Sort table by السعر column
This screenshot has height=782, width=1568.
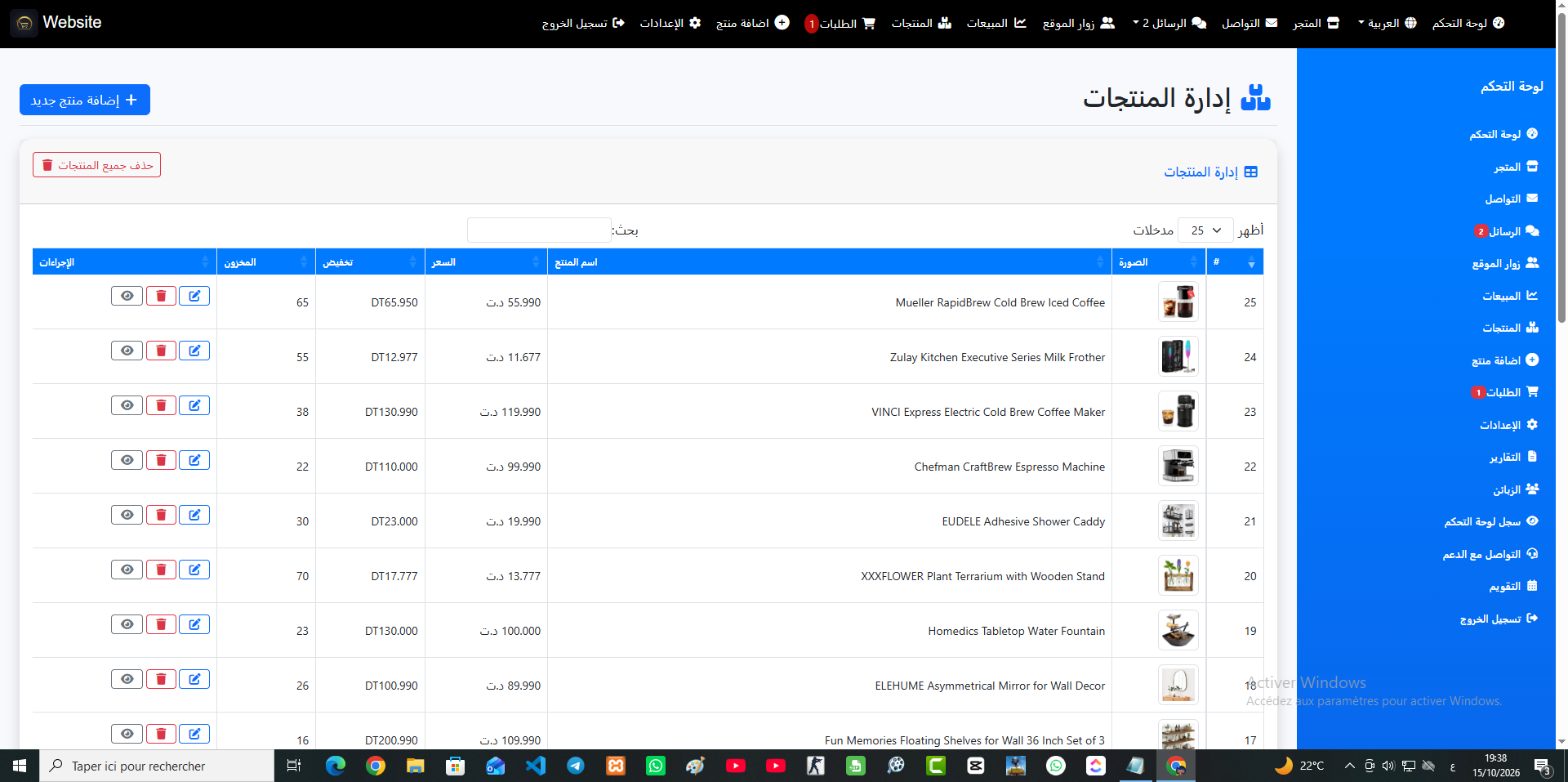click(x=486, y=262)
